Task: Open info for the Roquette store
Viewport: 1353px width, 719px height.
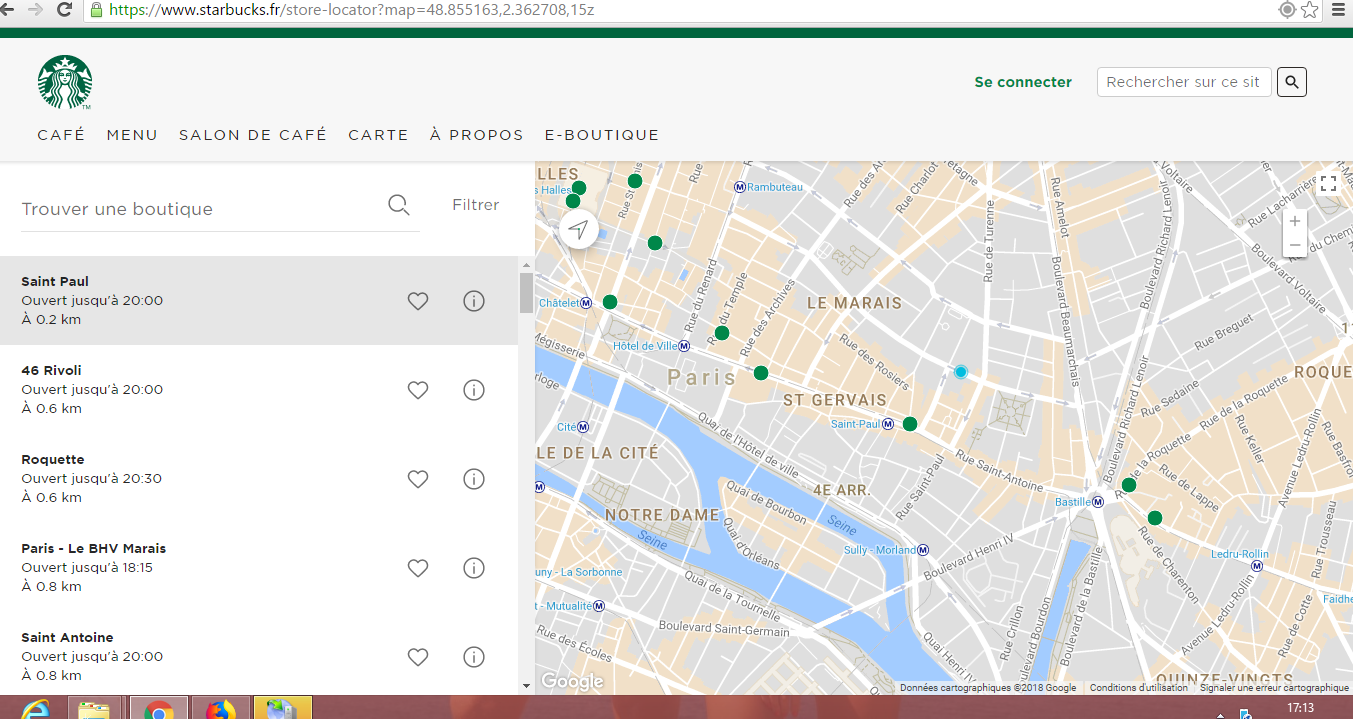Action: tap(474, 479)
